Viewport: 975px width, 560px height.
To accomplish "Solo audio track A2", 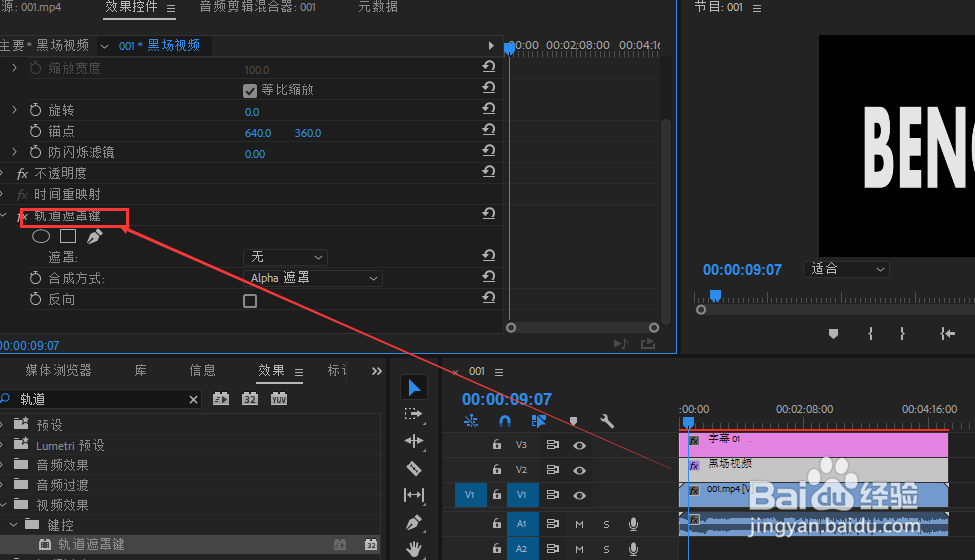I will tap(606, 549).
